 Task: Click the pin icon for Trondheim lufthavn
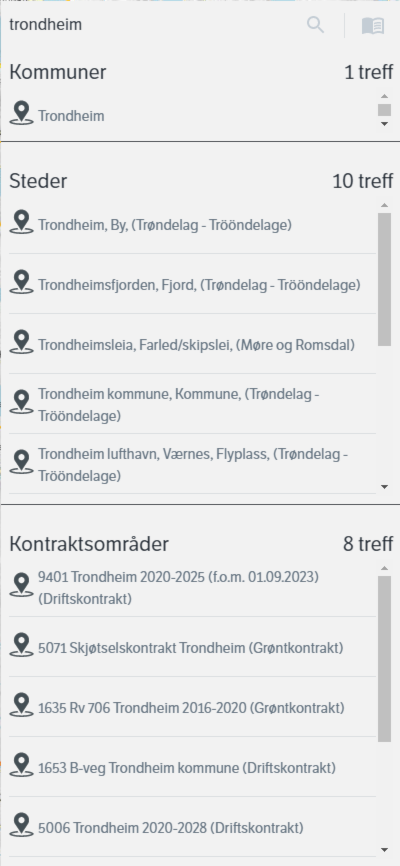(x=22, y=462)
